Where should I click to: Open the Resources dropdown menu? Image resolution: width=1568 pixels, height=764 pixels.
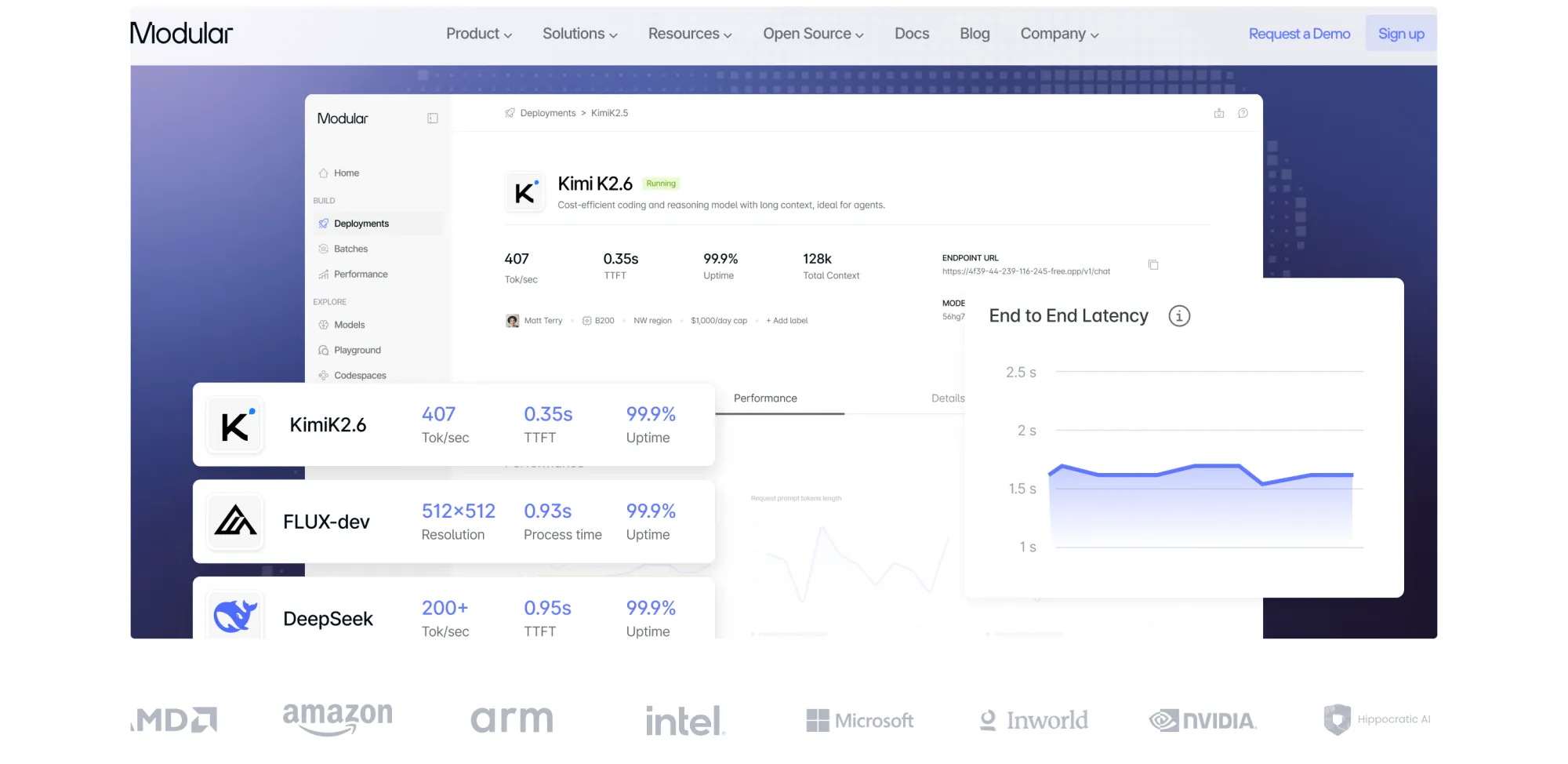[690, 34]
